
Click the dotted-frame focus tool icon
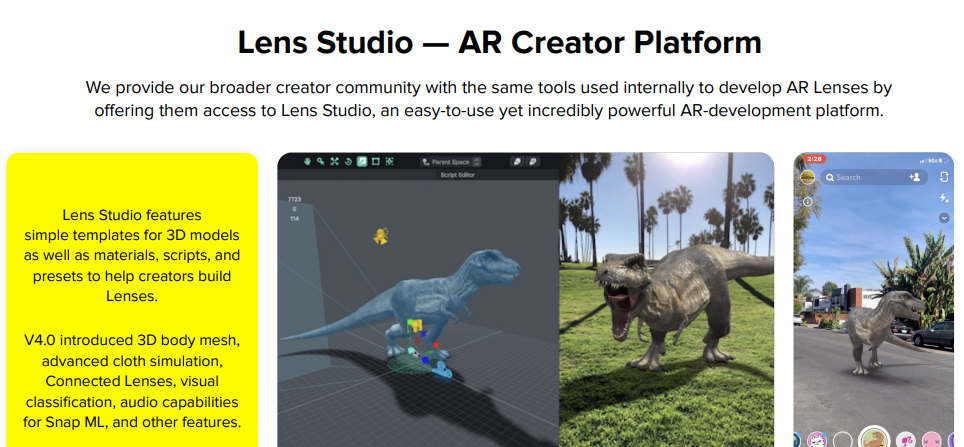tap(389, 162)
